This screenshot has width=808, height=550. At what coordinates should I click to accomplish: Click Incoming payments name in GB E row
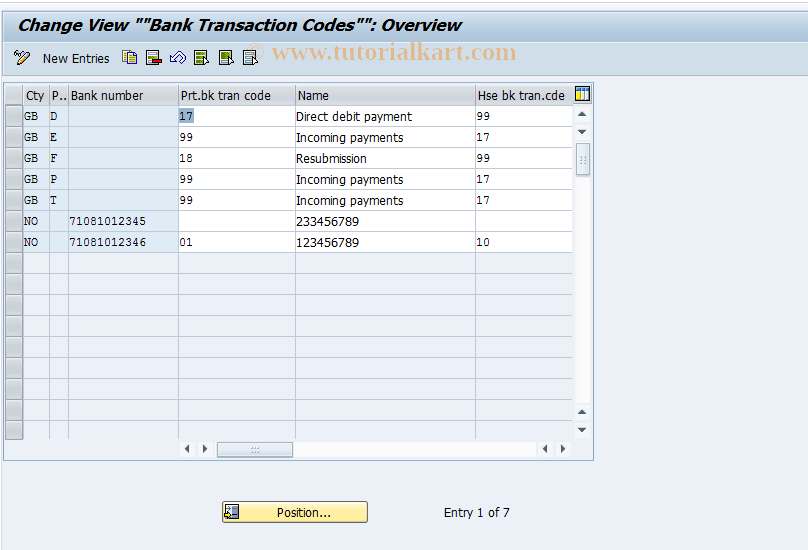click(385, 138)
